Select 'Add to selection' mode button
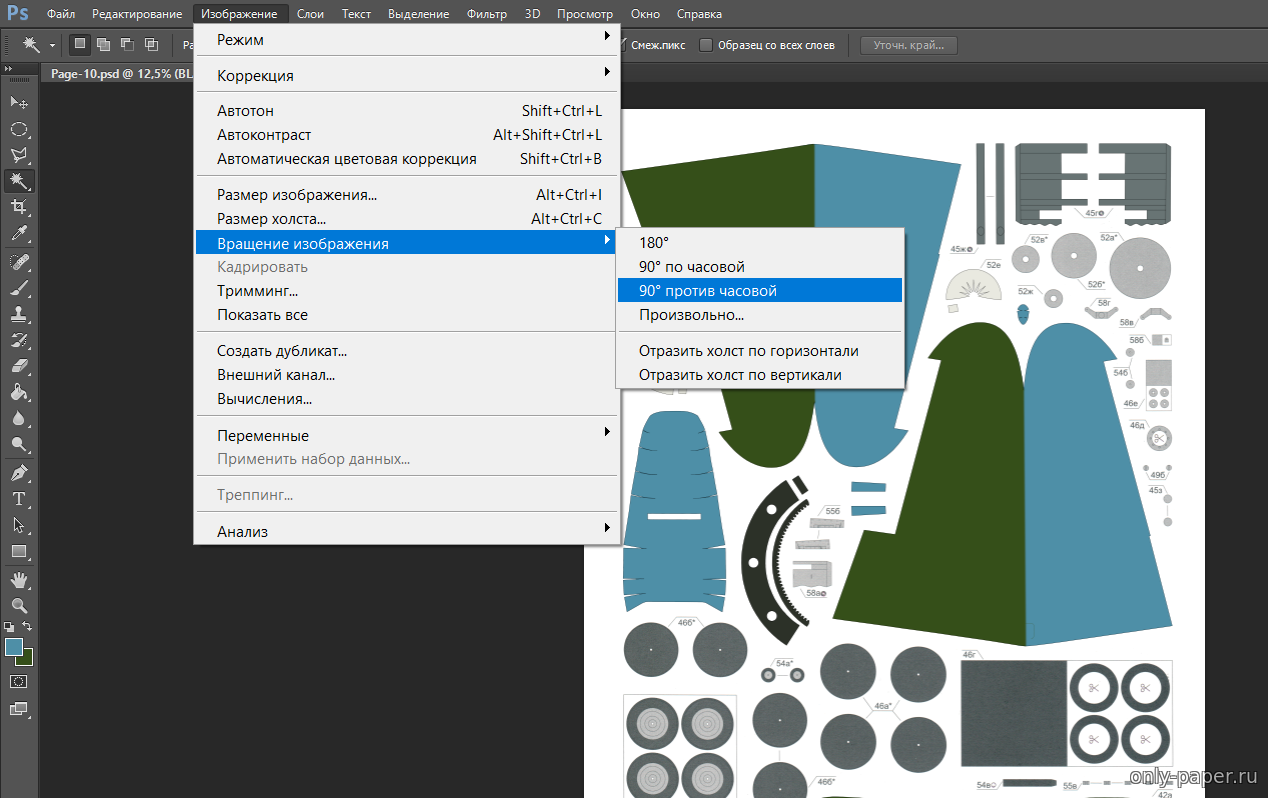This screenshot has width=1268, height=798. (103, 44)
